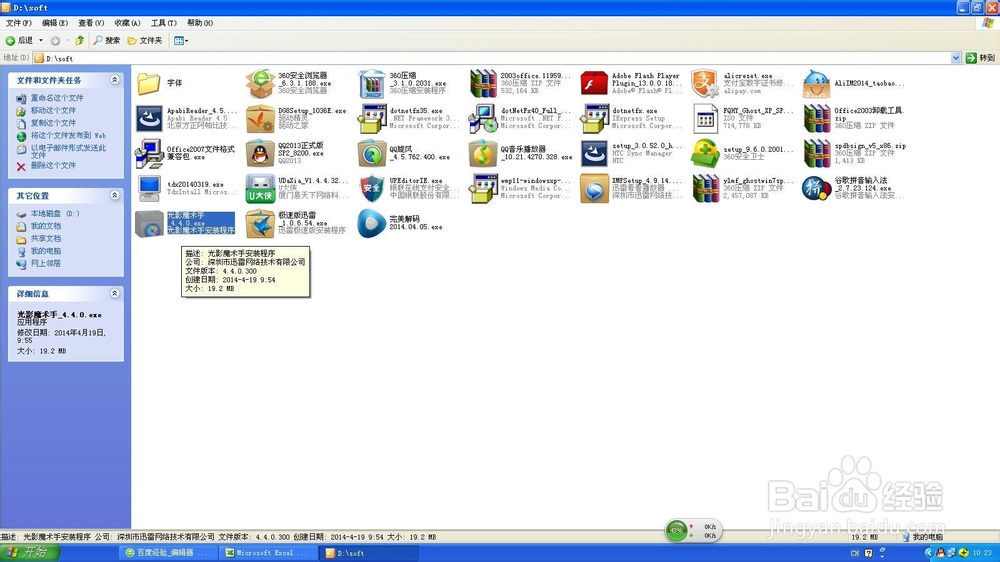The image size is (1000, 562).
Task: Select the 360安全卫士 setup_9.6 icon
Action: pyautogui.click(x=705, y=154)
